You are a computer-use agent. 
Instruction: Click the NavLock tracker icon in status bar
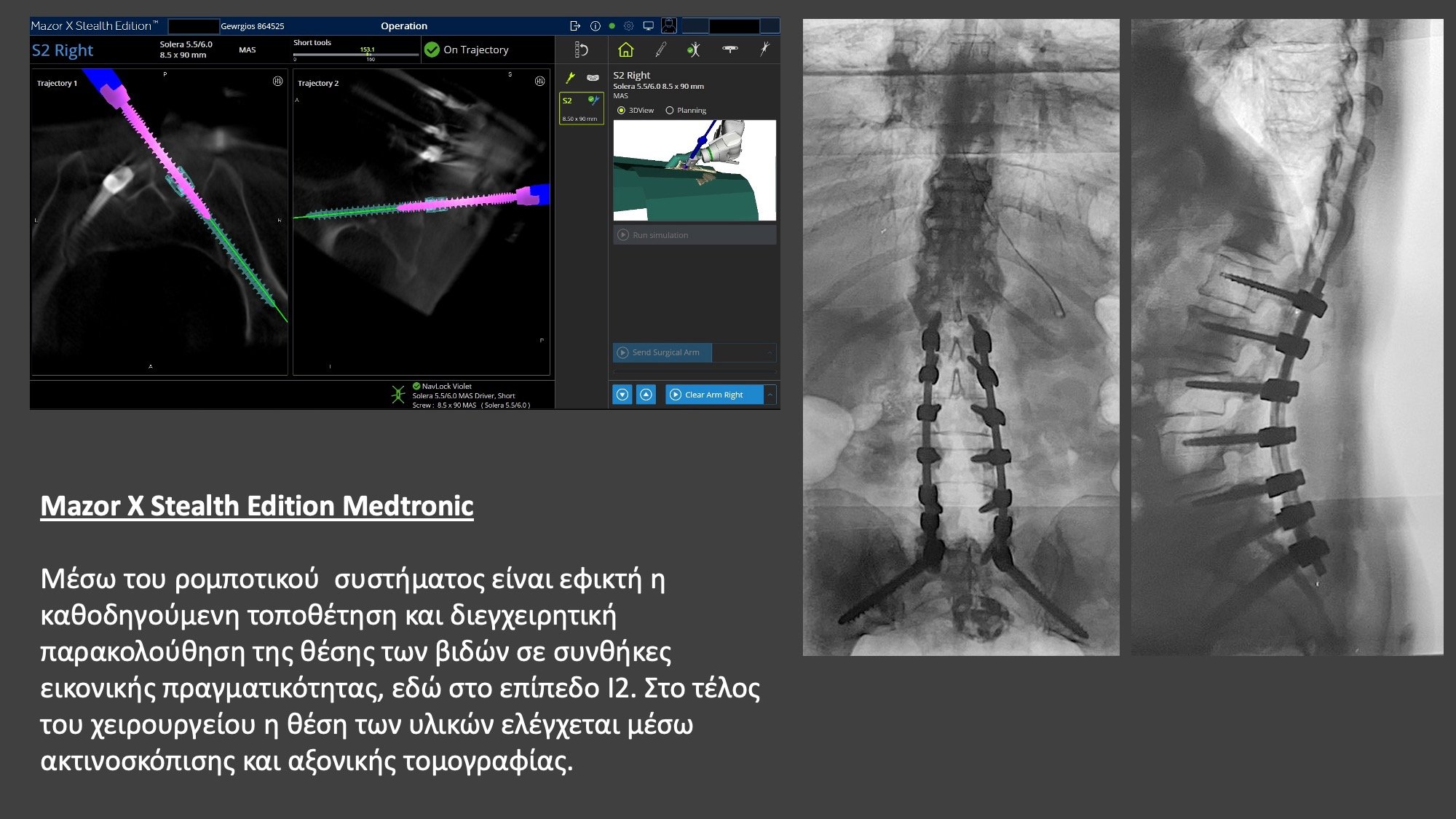click(x=397, y=395)
